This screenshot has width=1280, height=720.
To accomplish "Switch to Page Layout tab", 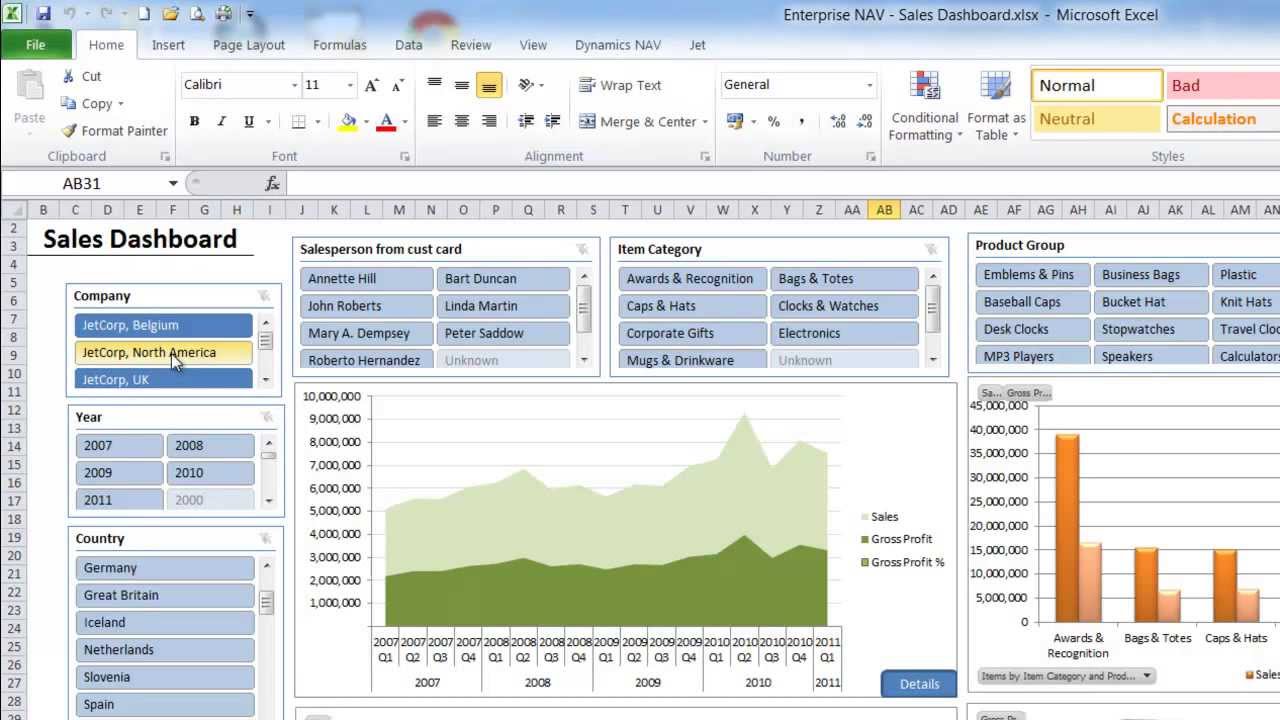I will coord(249,45).
